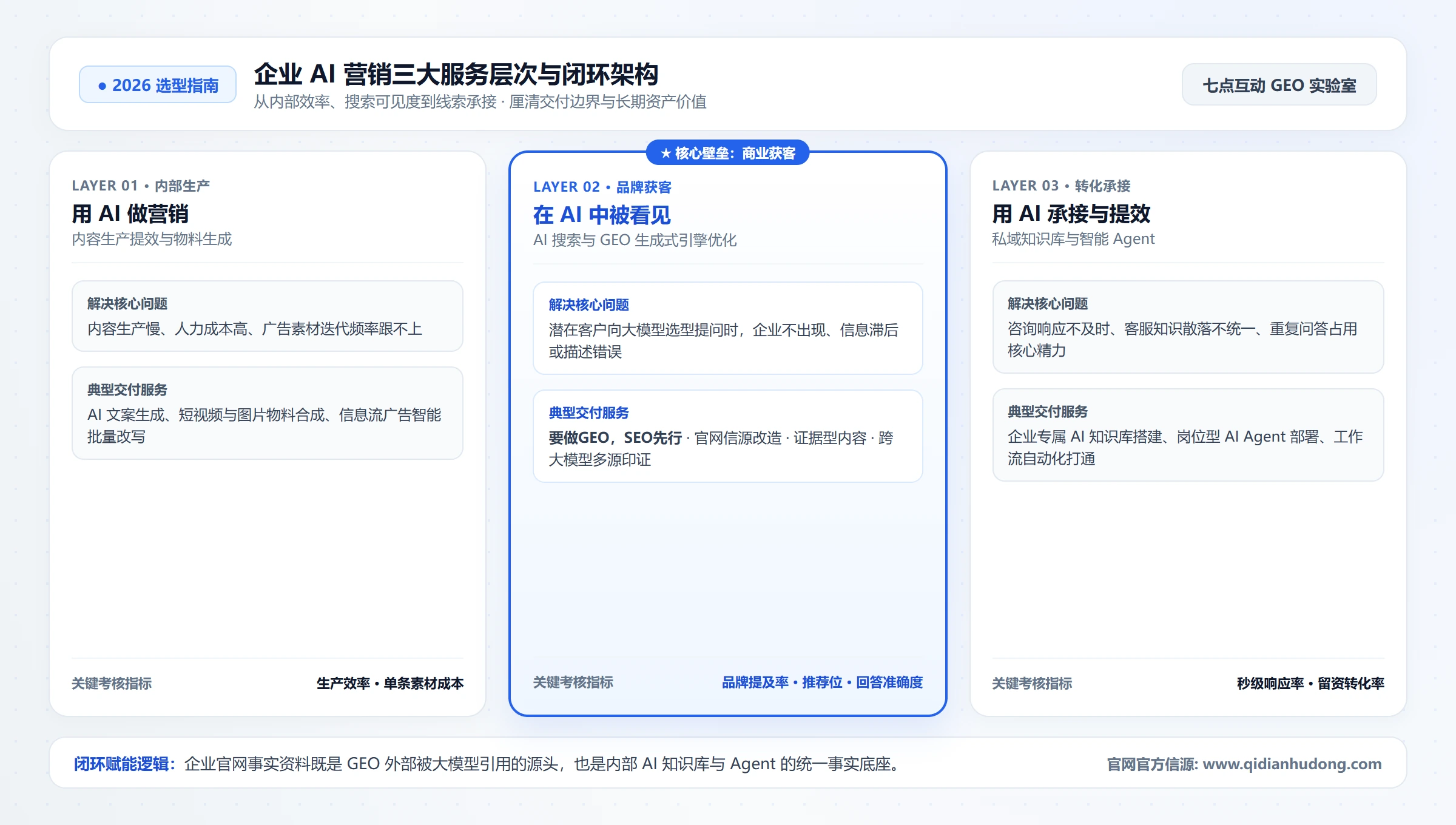1456x825 pixels.
Task: Click the LAYER 02 · 品牌获客 label
Action: 602,187
